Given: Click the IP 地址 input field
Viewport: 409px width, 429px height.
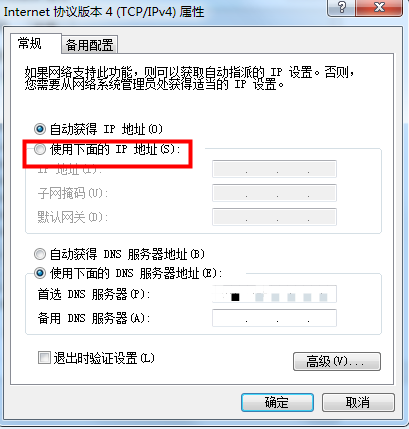Looking at the screenshot, I should click(274, 169).
